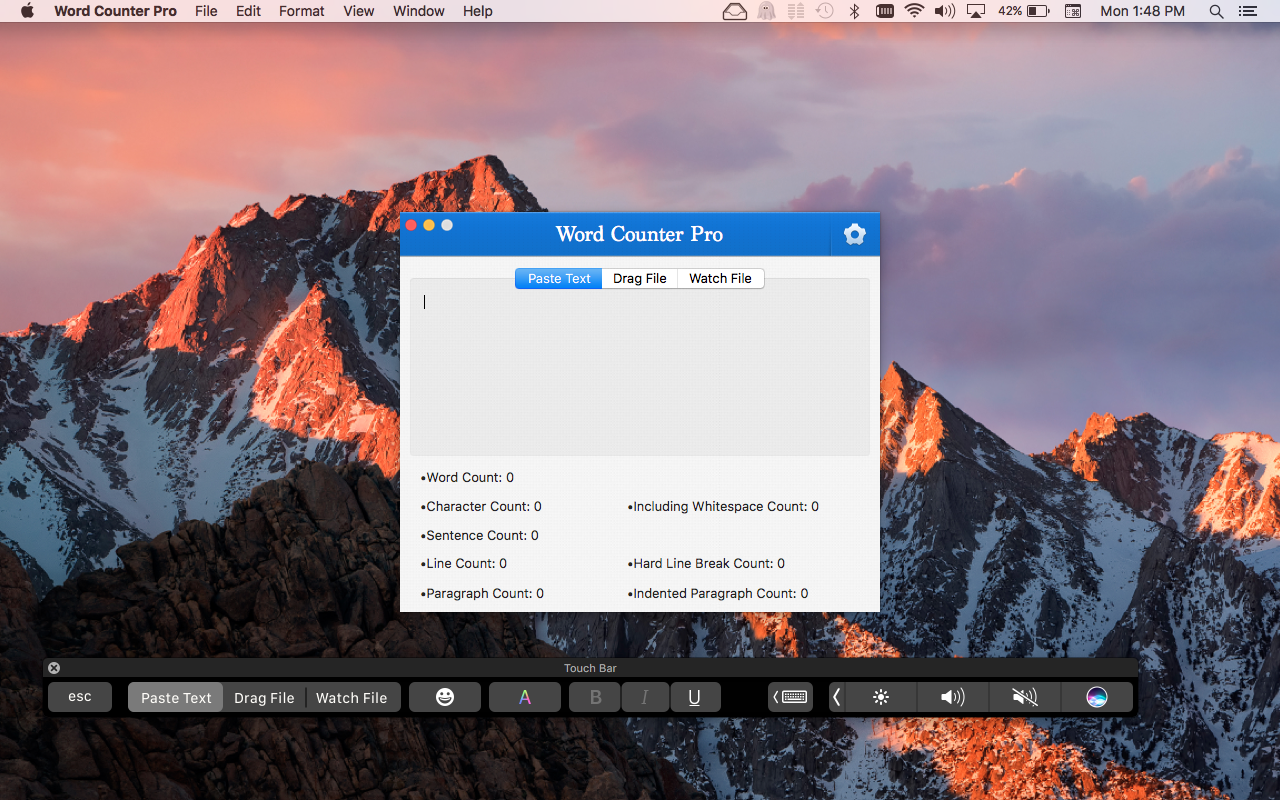Switch to the Drag File tab
This screenshot has width=1280, height=800.
(x=640, y=278)
